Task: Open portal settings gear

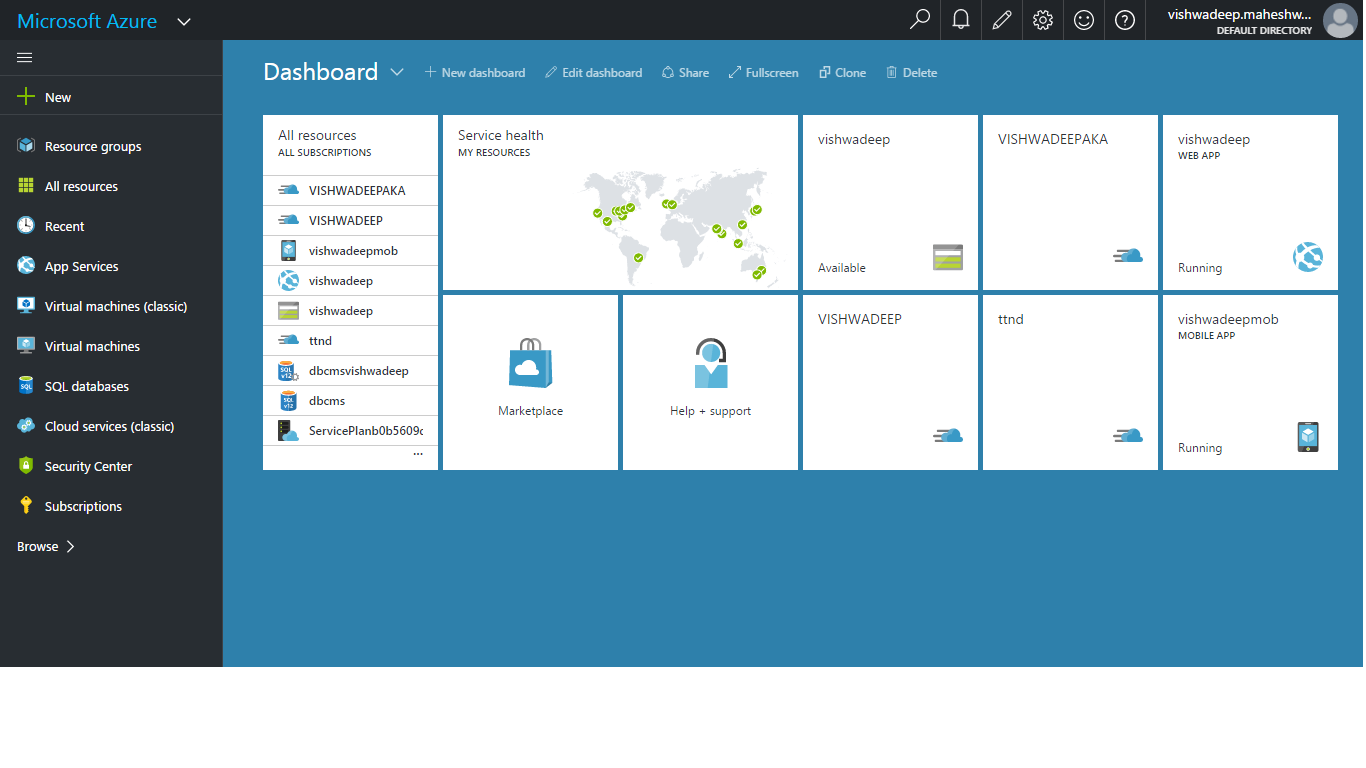Action: coord(1043,20)
